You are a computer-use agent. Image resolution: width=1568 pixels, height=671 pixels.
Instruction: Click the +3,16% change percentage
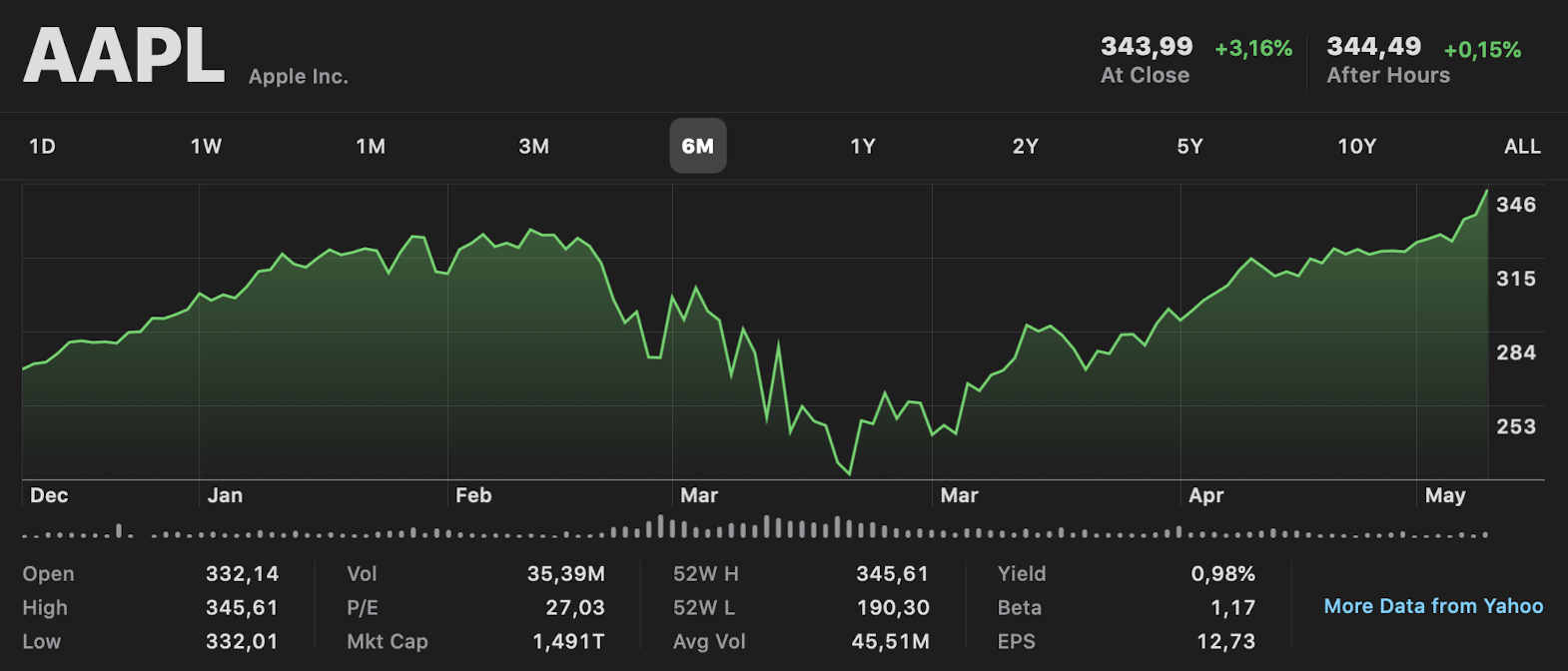1253,48
